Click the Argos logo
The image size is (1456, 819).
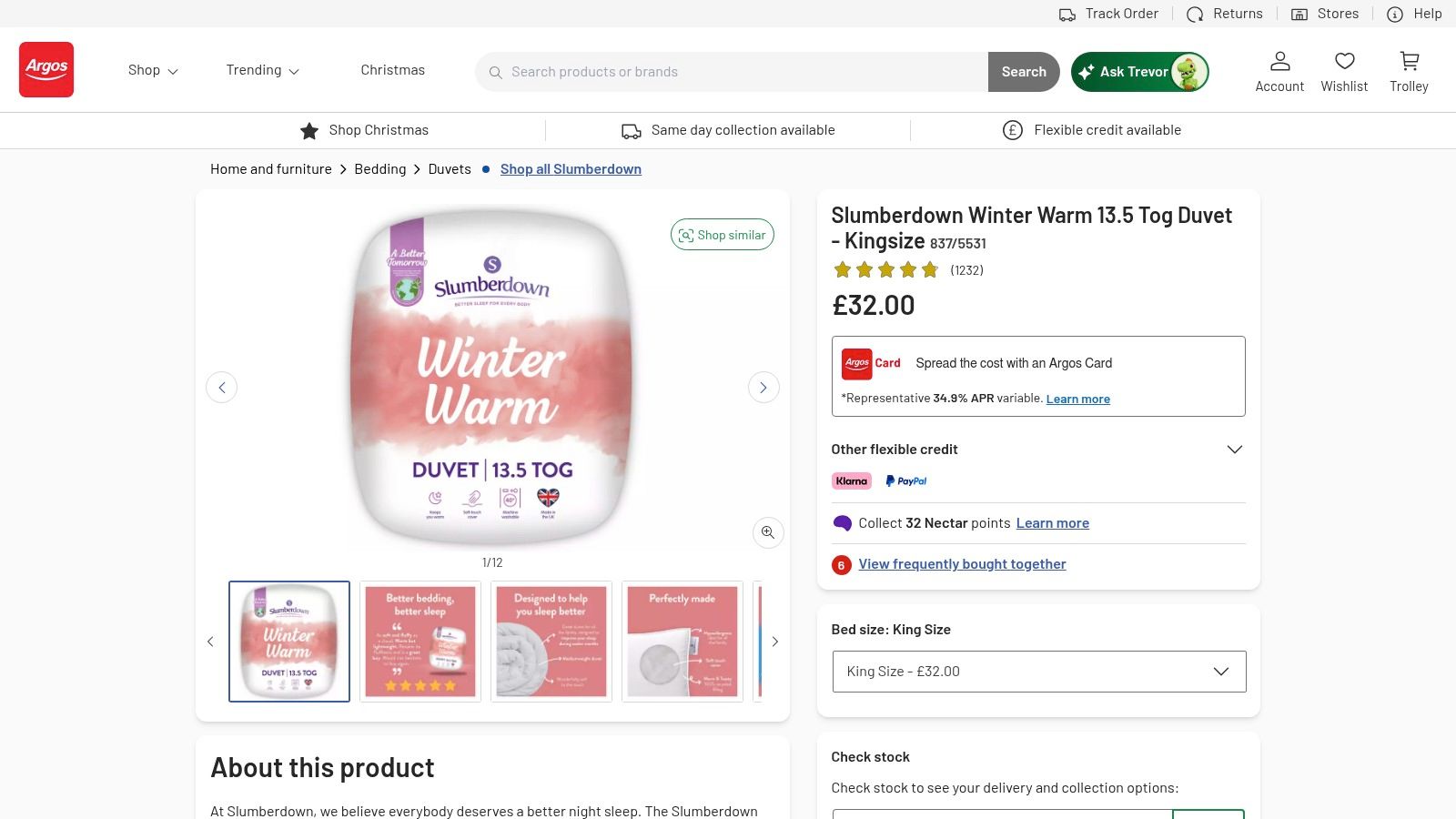coord(46,69)
